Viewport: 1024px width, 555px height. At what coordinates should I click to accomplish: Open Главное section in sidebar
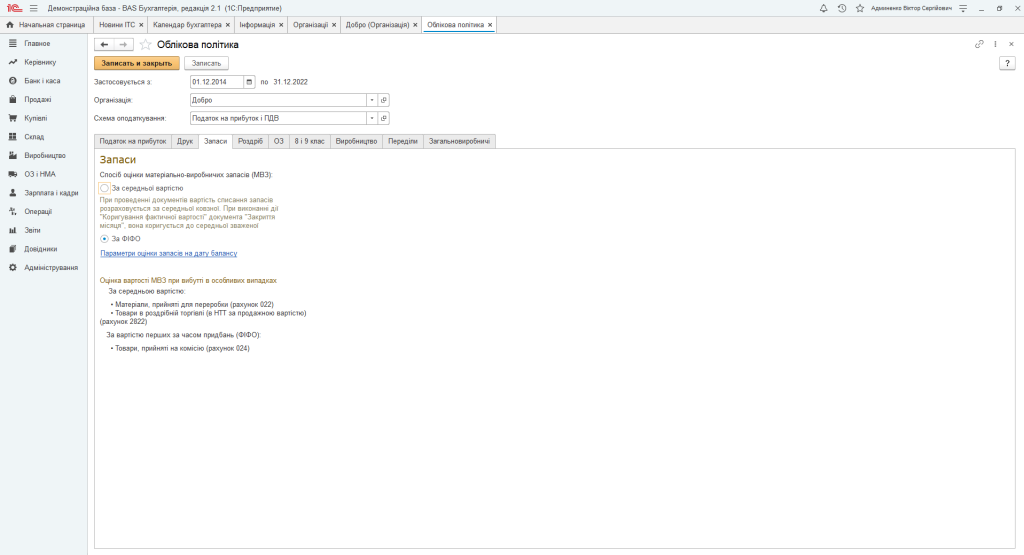[37, 43]
